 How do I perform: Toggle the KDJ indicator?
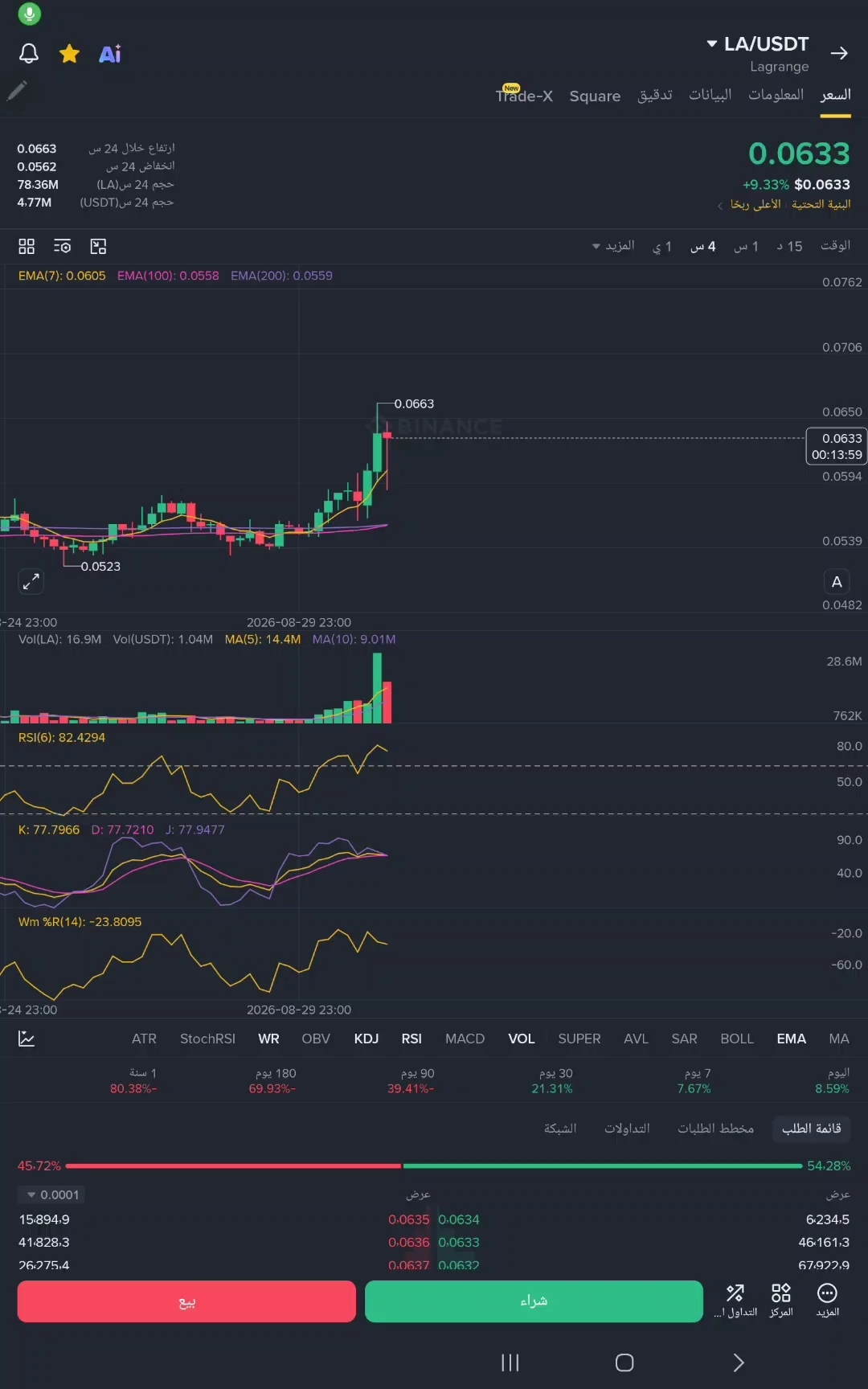click(x=366, y=1039)
